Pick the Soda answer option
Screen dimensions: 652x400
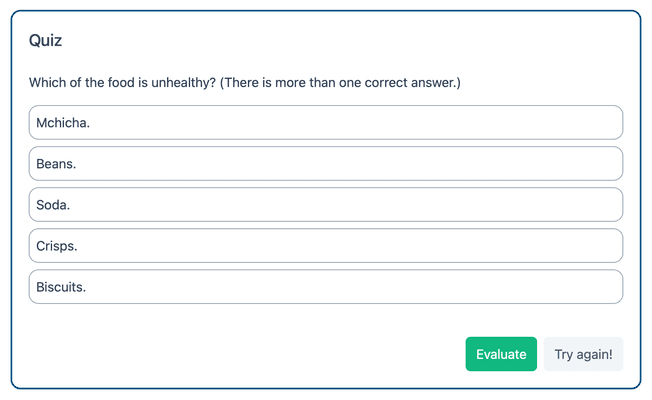(x=325, y=205)
